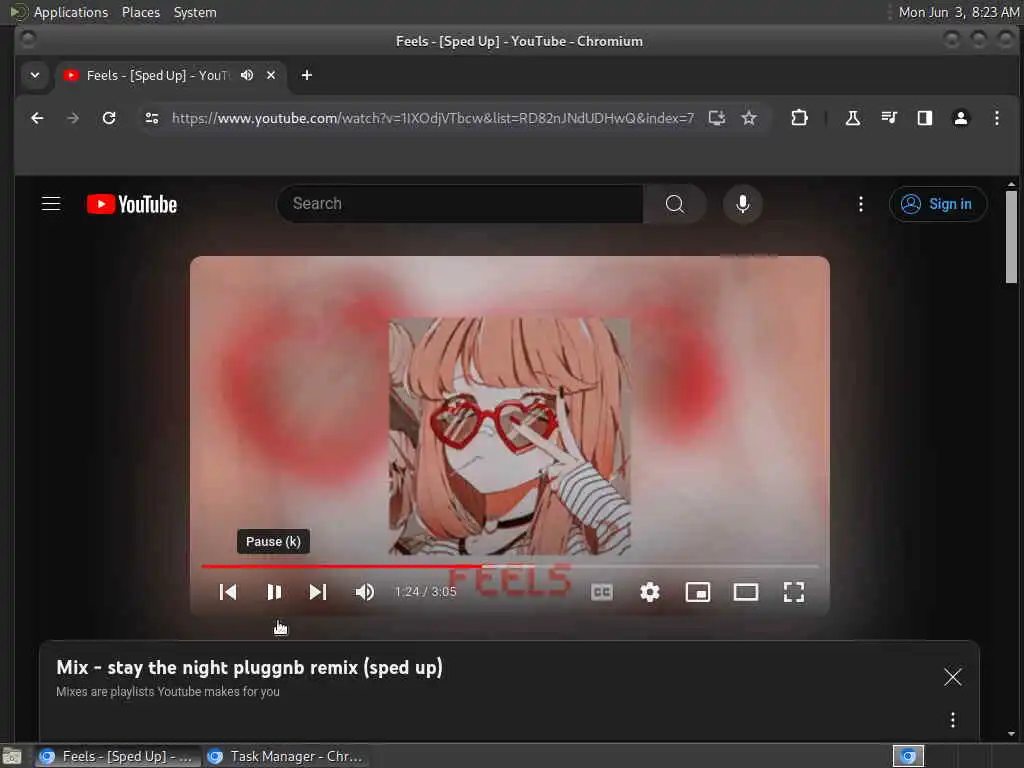The height and width of the screenshot is (768, 1024).
Task: Open the media controls toolbar icon
Action: tap(889, 118)
